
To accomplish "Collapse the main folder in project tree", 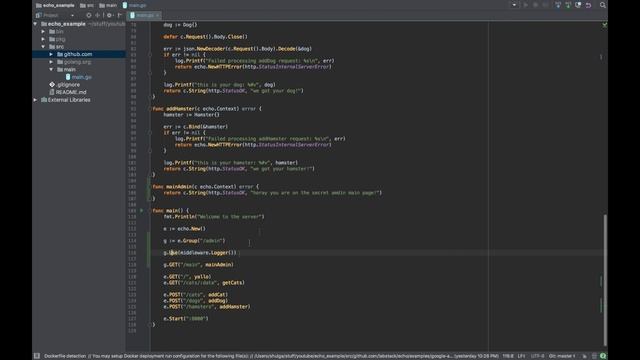I will click(x=51, y=69).
